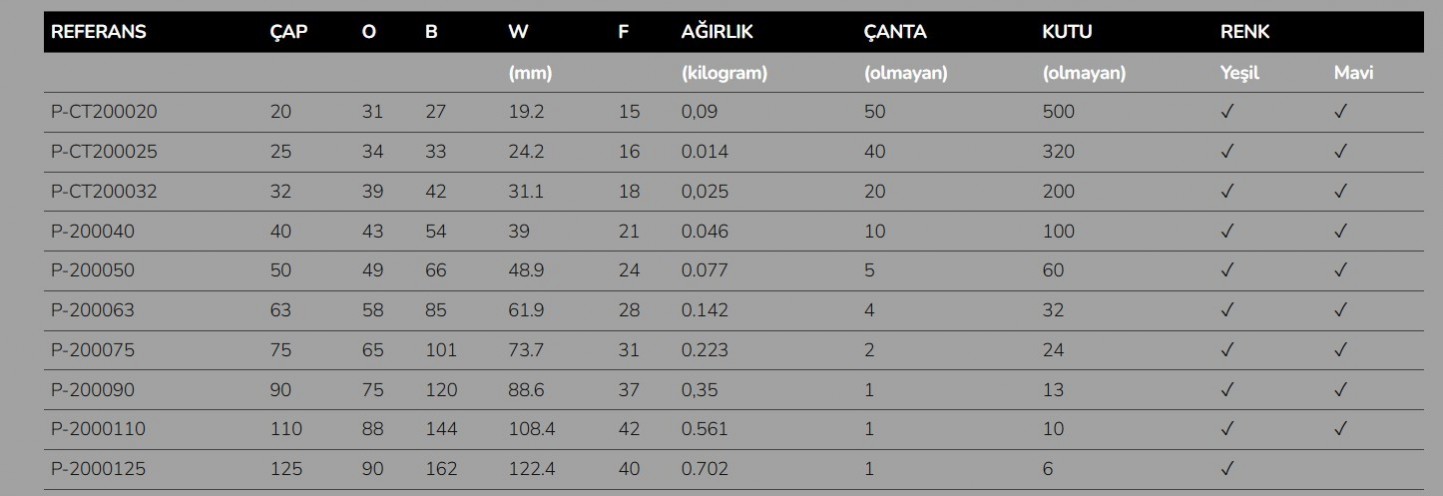Click the KUTU column header
The height and width of the screenshot is (496, 1443).
point(1068,32)
